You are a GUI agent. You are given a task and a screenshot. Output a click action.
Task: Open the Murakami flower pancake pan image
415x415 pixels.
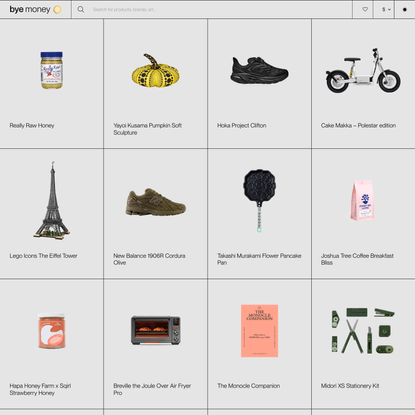pyautogui.click(x=259, y=200)
